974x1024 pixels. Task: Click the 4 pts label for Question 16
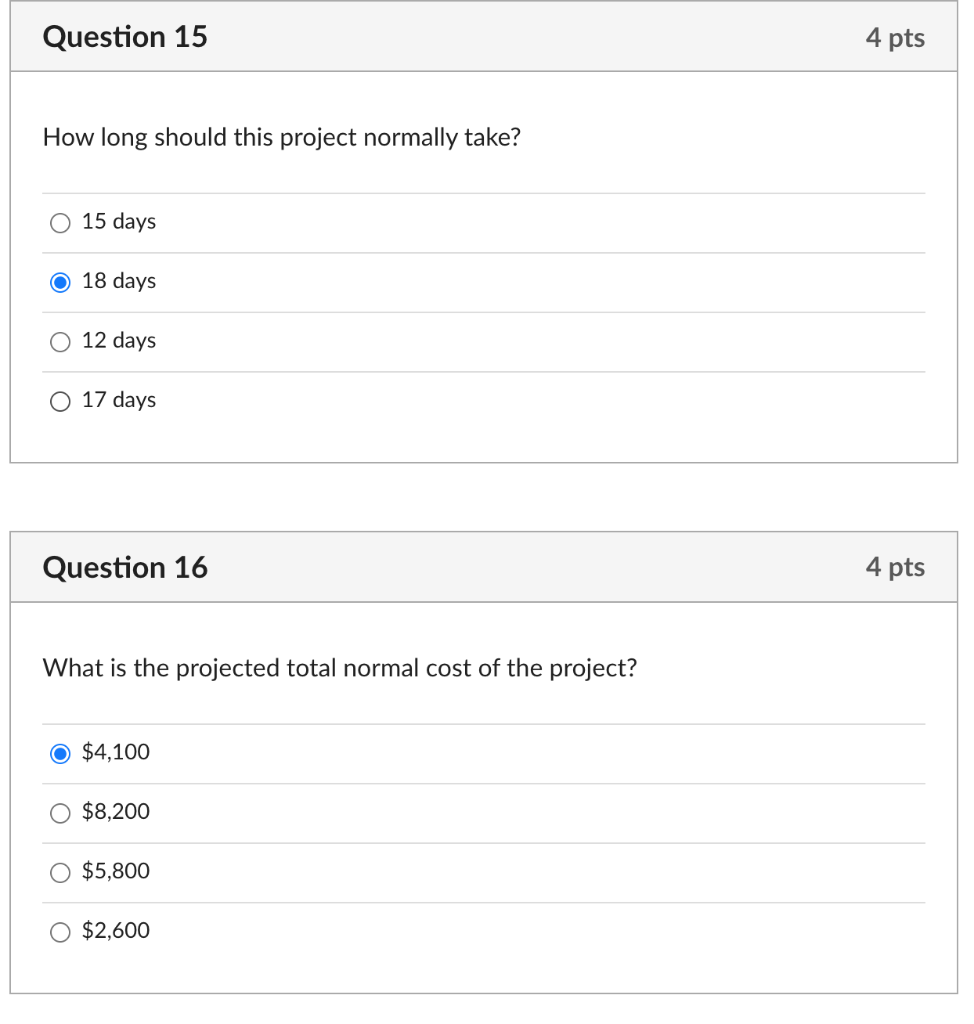(x=896, y=566)
